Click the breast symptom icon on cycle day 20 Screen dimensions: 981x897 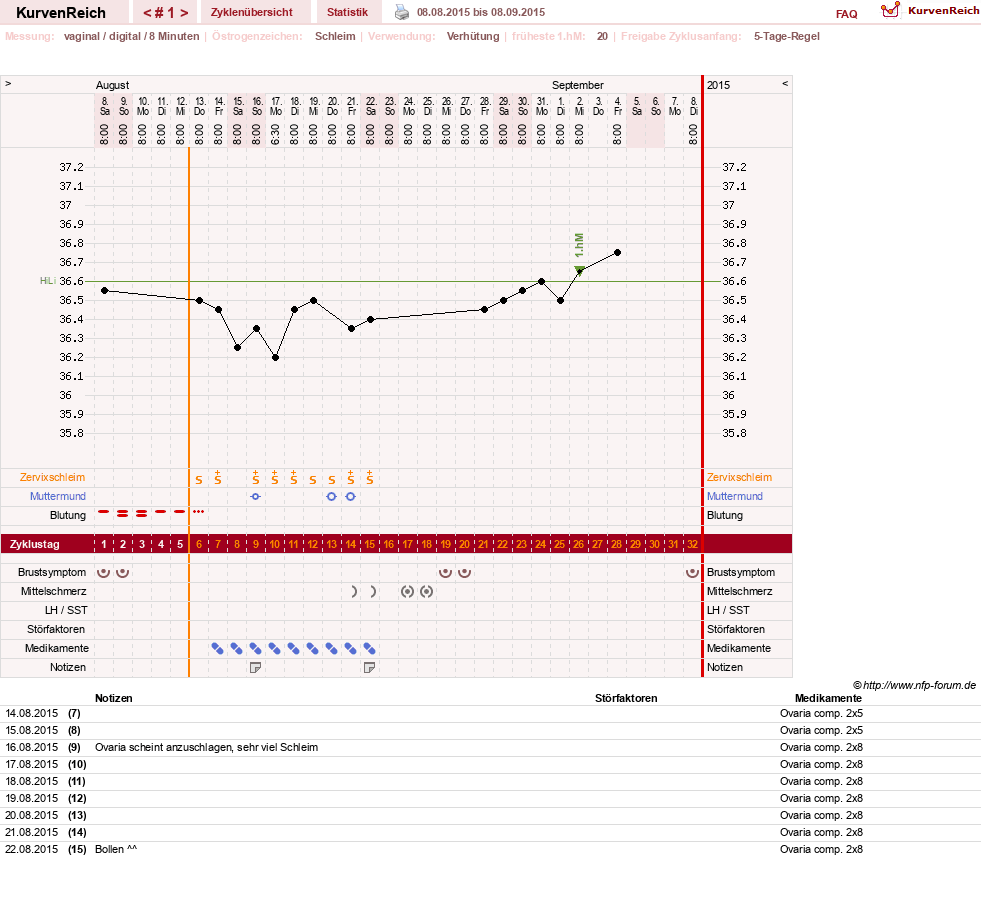pyautogui.click(x=464, y=572)
